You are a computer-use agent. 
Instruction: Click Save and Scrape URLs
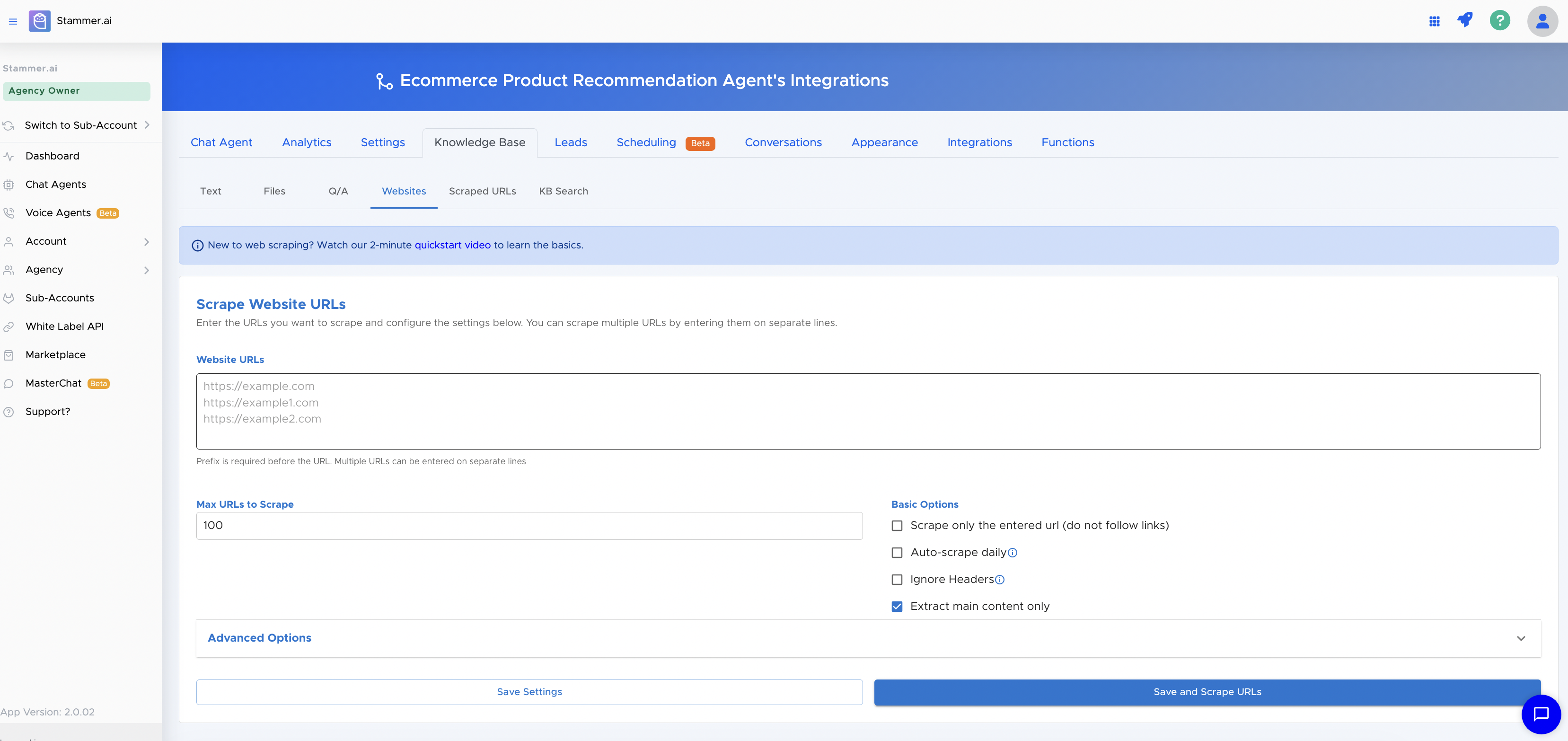[1207, 692]
